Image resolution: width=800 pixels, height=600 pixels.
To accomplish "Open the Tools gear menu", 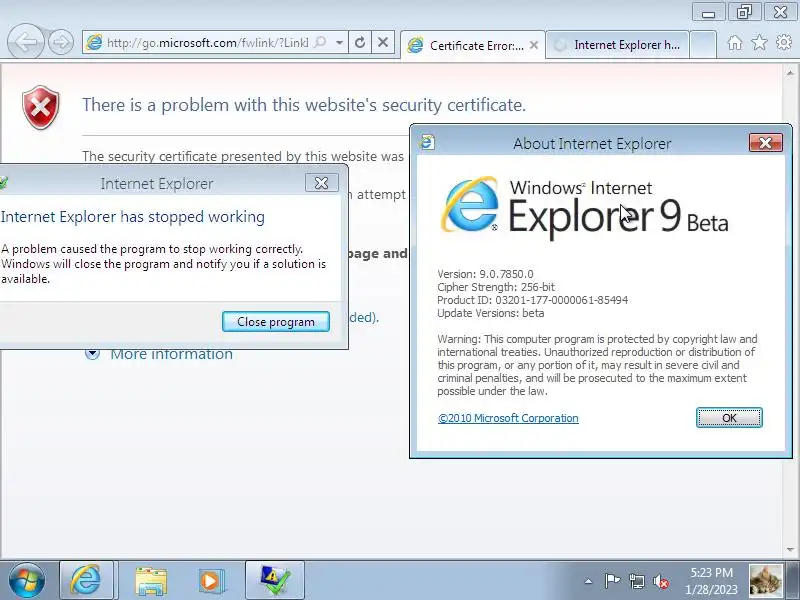I will [784, 42].
